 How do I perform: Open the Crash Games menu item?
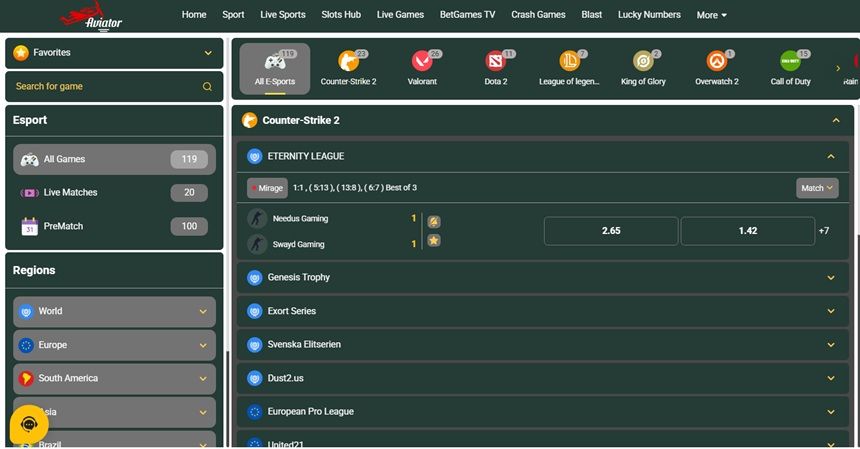(538, 15)
